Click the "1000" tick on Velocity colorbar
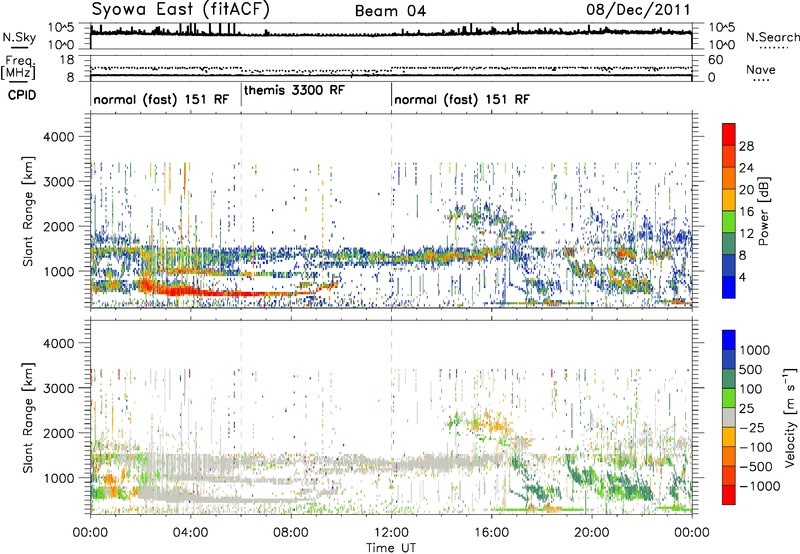Screen dimensions: 800x554 pos(755,350)
